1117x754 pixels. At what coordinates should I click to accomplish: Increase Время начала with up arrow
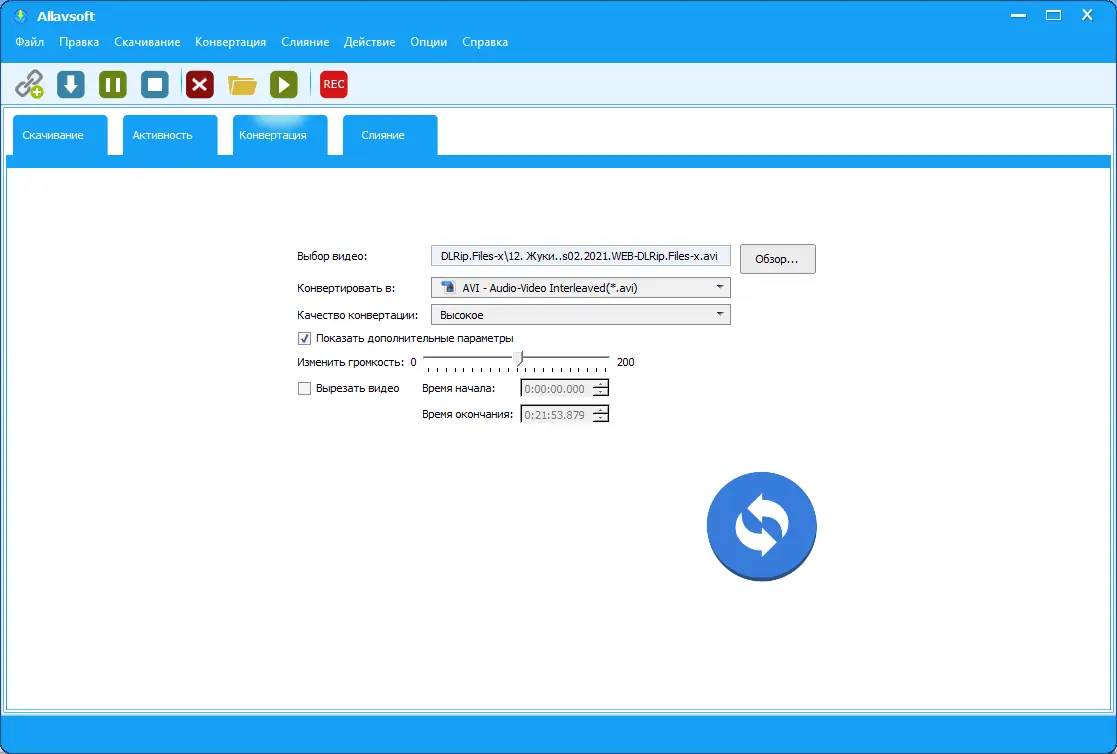point(601,384)
